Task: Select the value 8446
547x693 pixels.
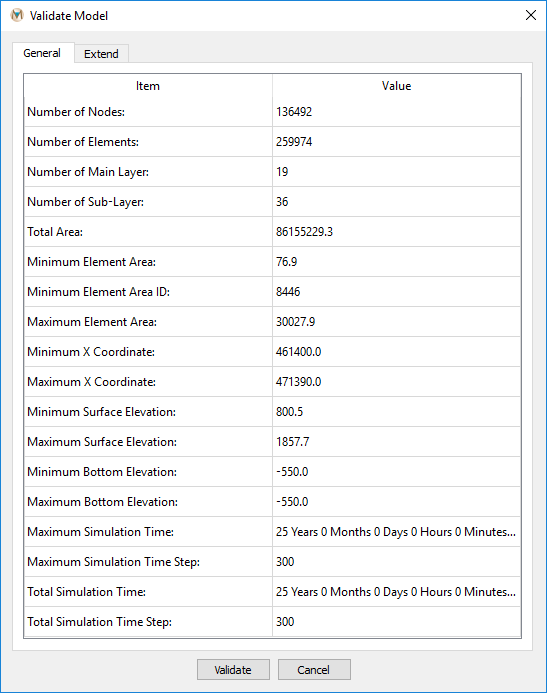Action: click(x=288, y=292)
